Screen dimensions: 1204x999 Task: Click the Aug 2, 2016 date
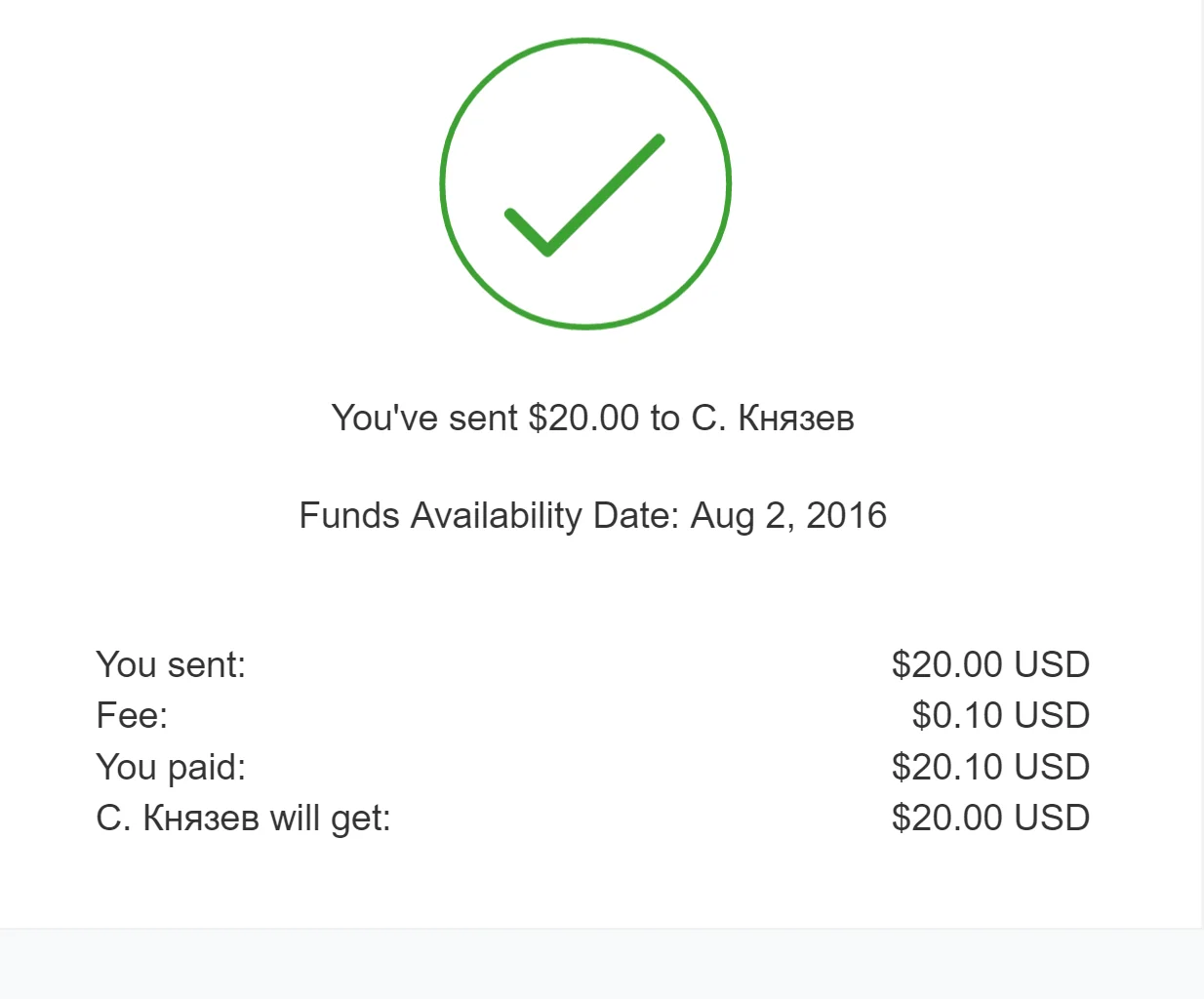point(788,515)
